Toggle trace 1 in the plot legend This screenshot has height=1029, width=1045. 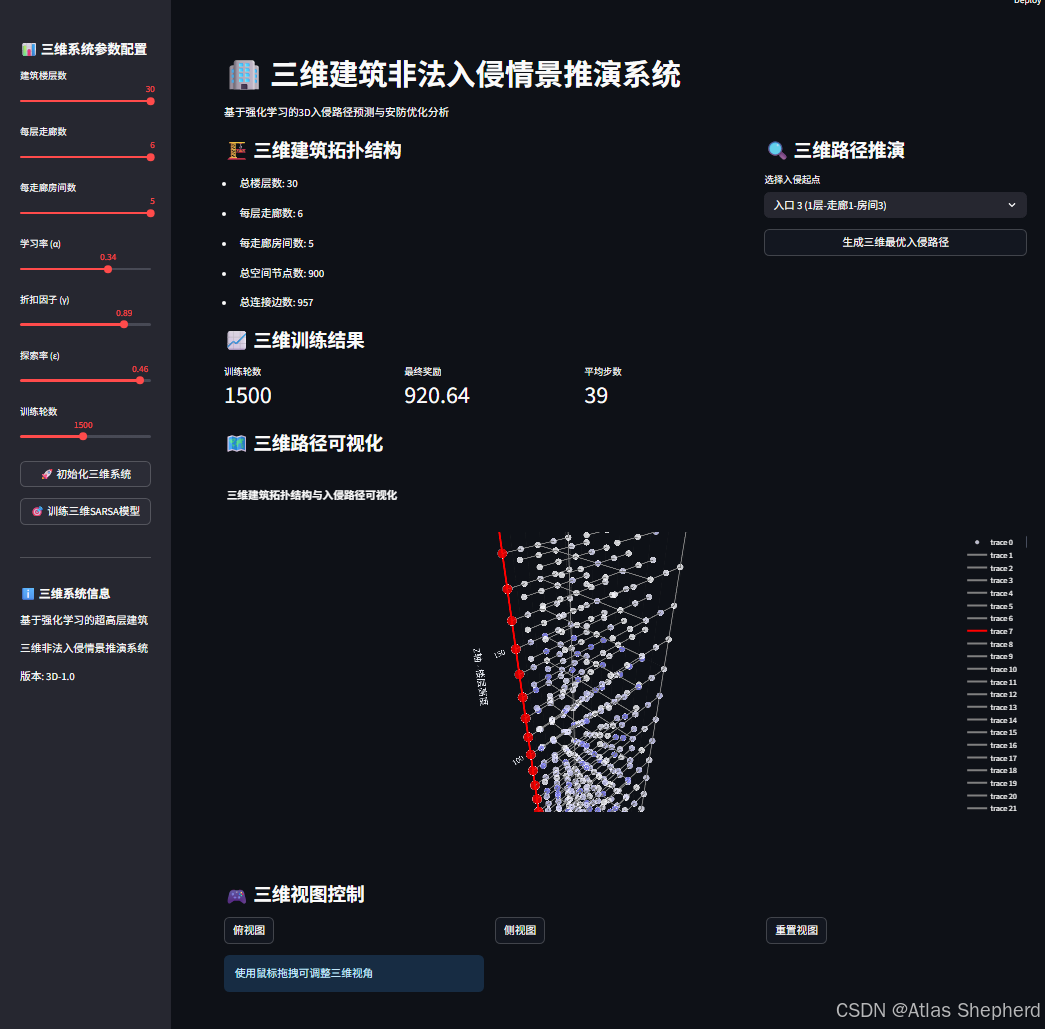point(992,555)
